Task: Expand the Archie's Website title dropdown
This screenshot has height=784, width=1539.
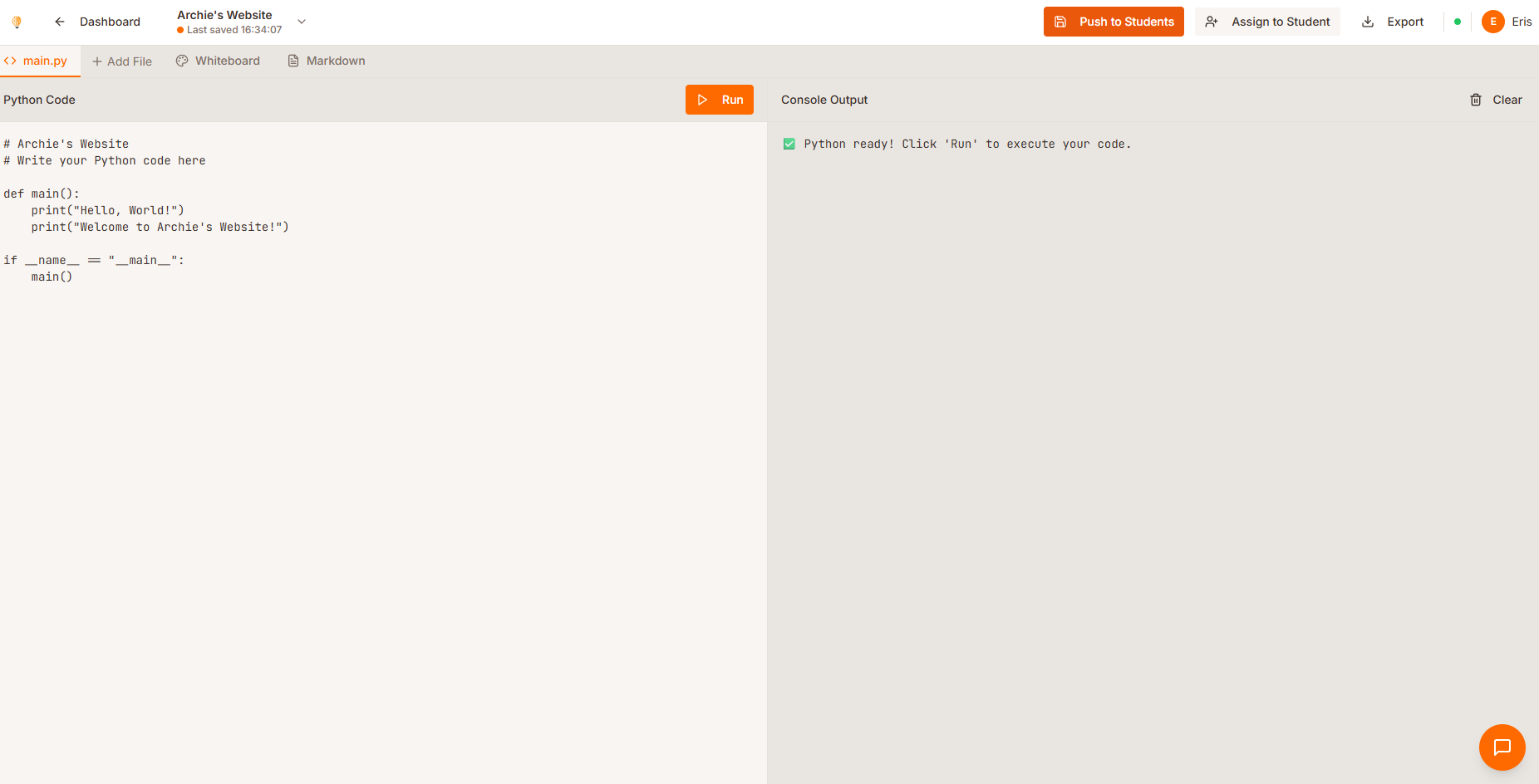Action: [x=300, y=22]
